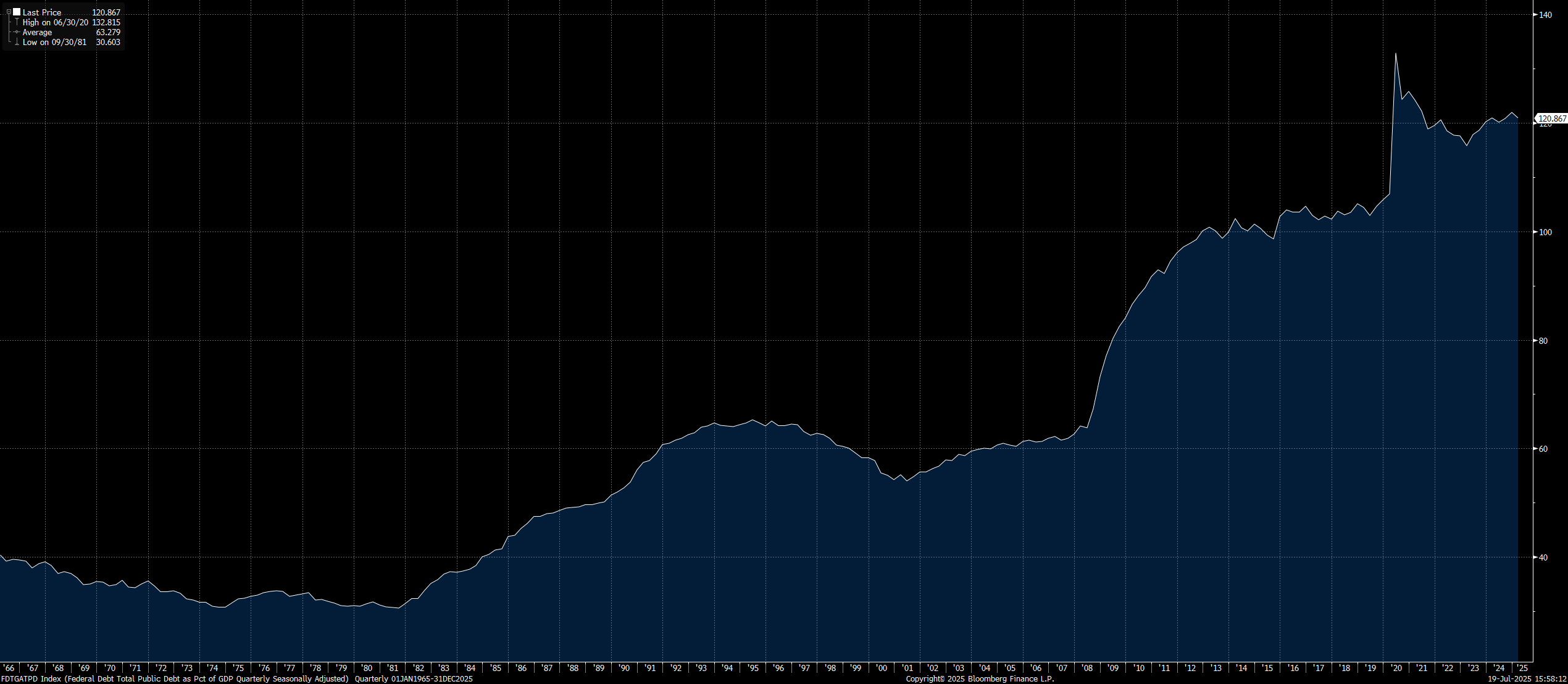Click the FDTGATPD Index description text
The width and height of the screenshot is (1568, 684).
click(176, 678)
